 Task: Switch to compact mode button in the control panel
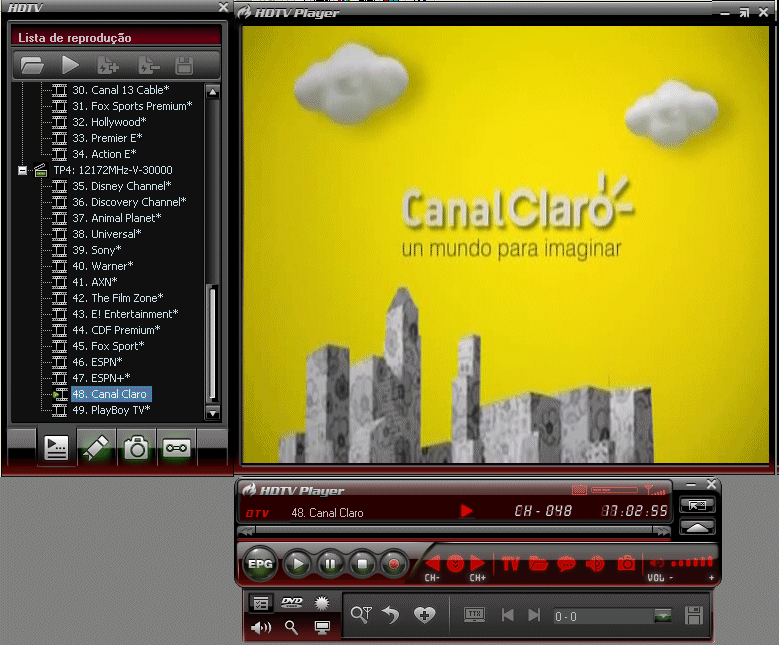(x=697, y=506)
